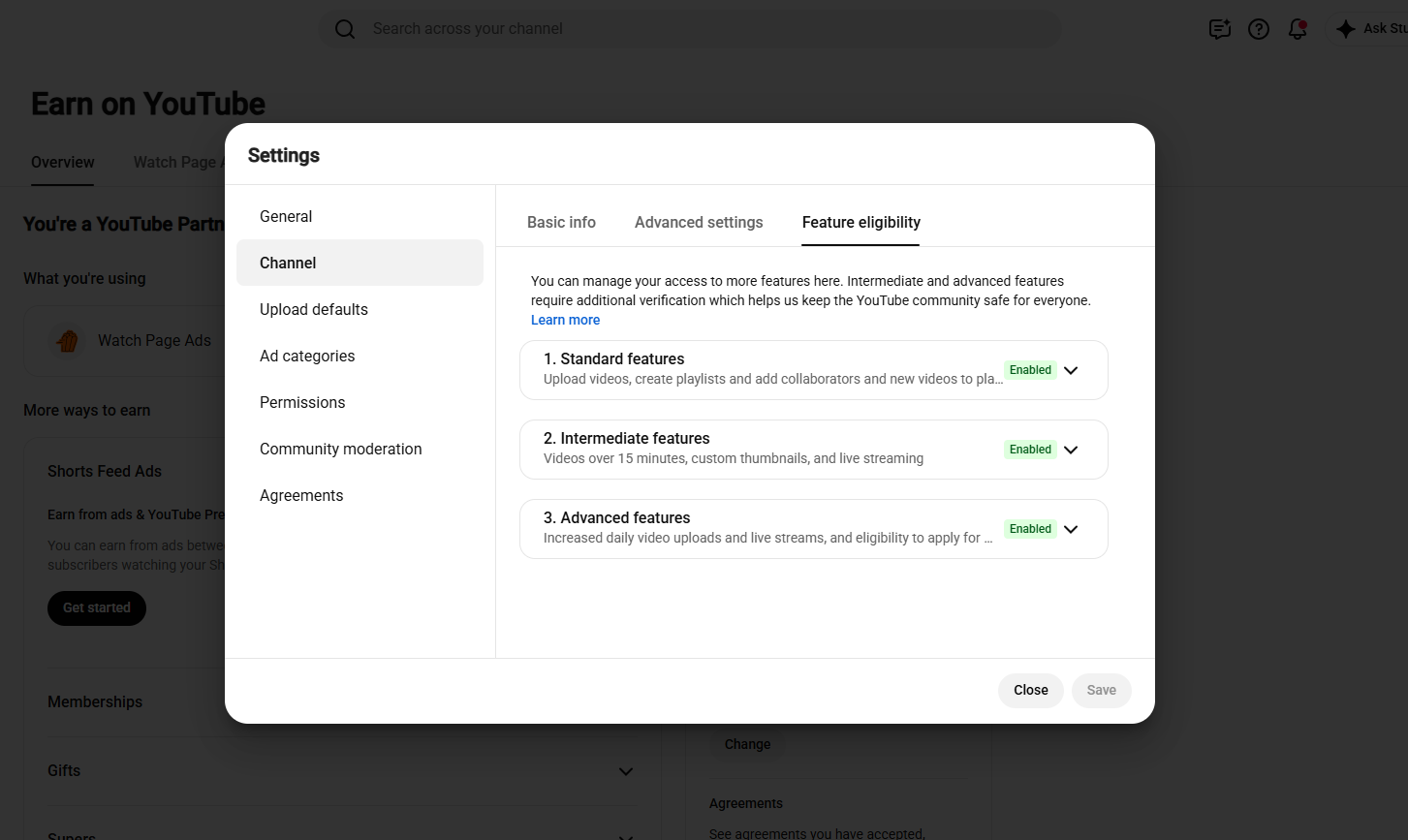This screenshot has width=1408, height=840.
Task: Click the Settings dialog title
Action: click(x=284, y=155)
